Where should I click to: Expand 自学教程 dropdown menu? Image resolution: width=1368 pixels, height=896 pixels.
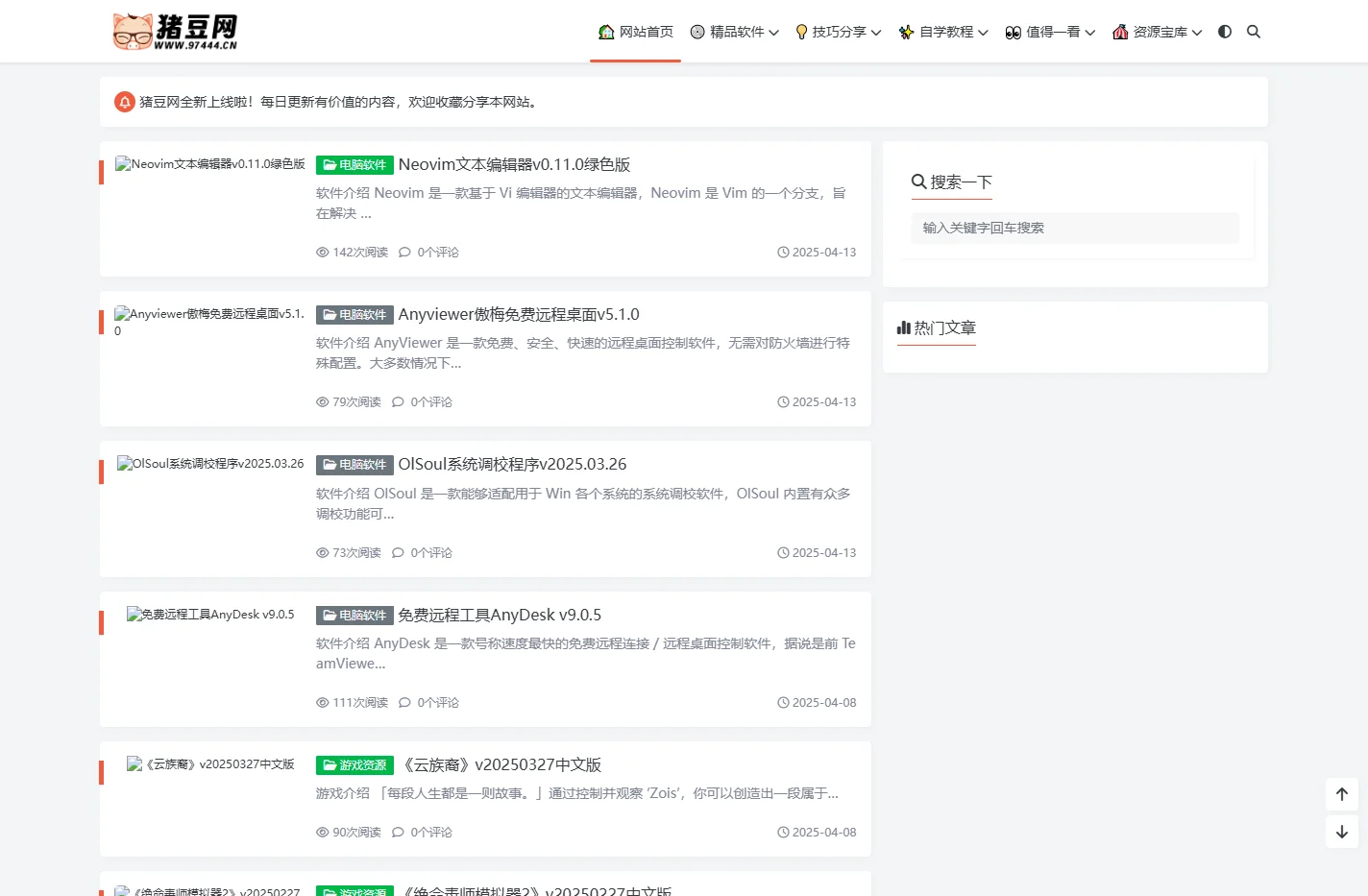click(943, 32)
